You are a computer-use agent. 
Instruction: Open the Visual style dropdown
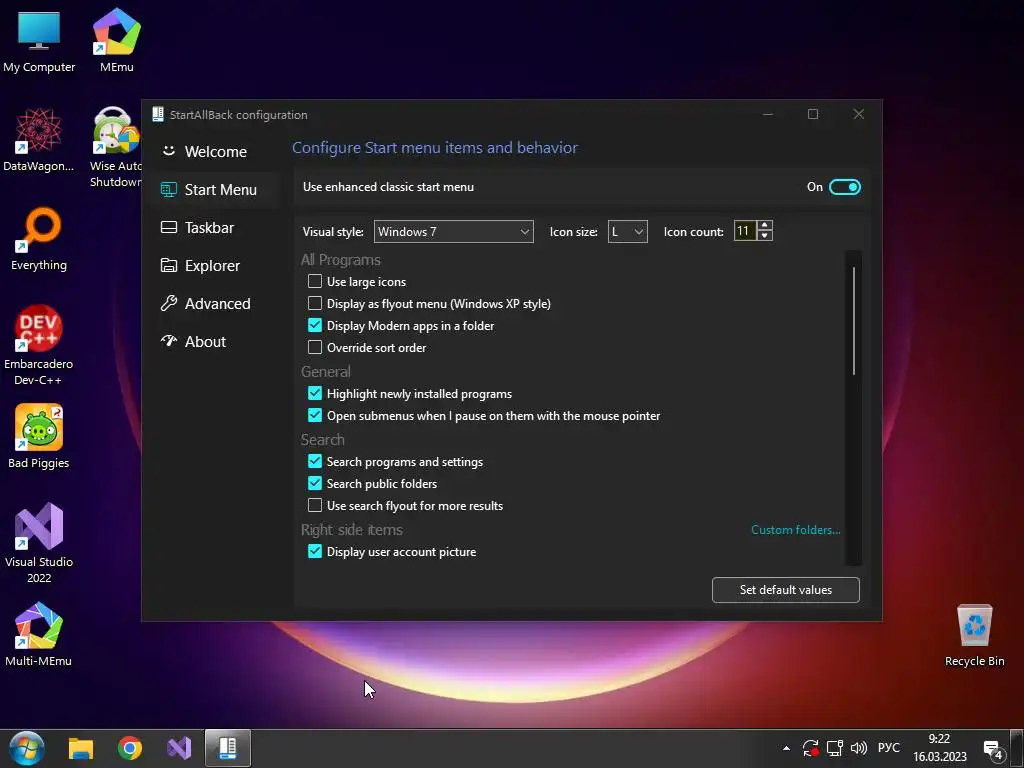click(453, 232)
